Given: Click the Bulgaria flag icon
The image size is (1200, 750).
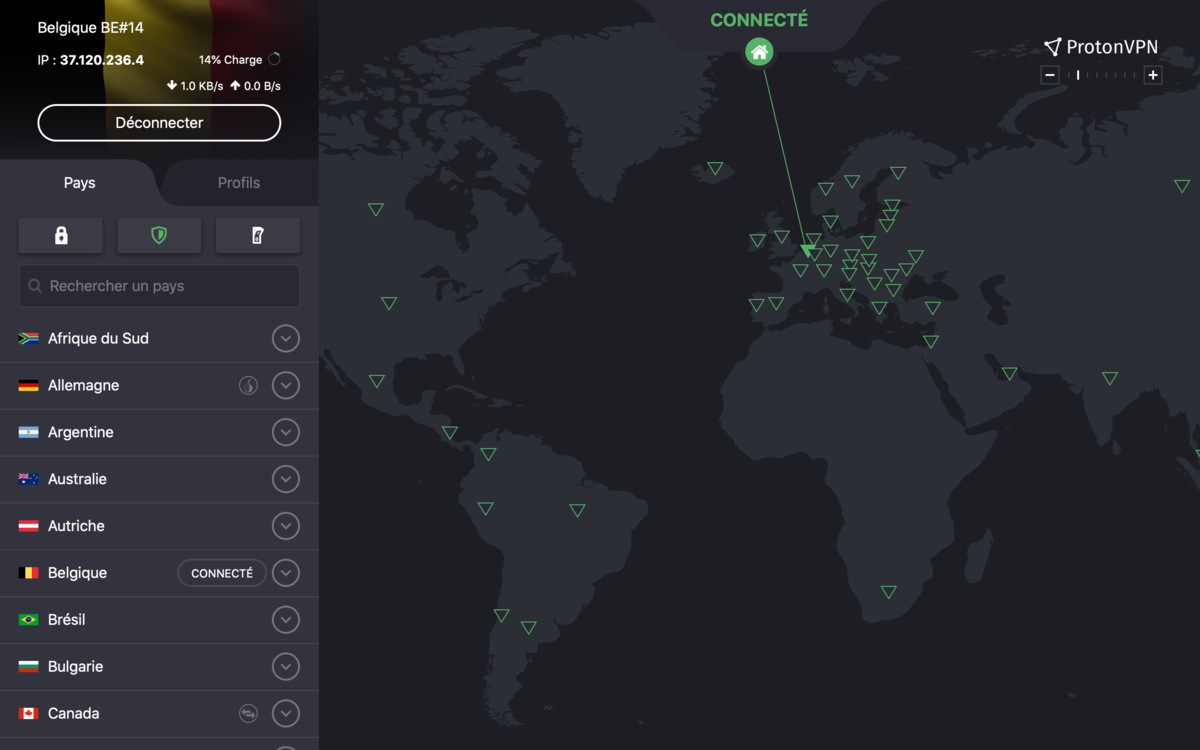Looking at the screenshot, I should point(29,667).
